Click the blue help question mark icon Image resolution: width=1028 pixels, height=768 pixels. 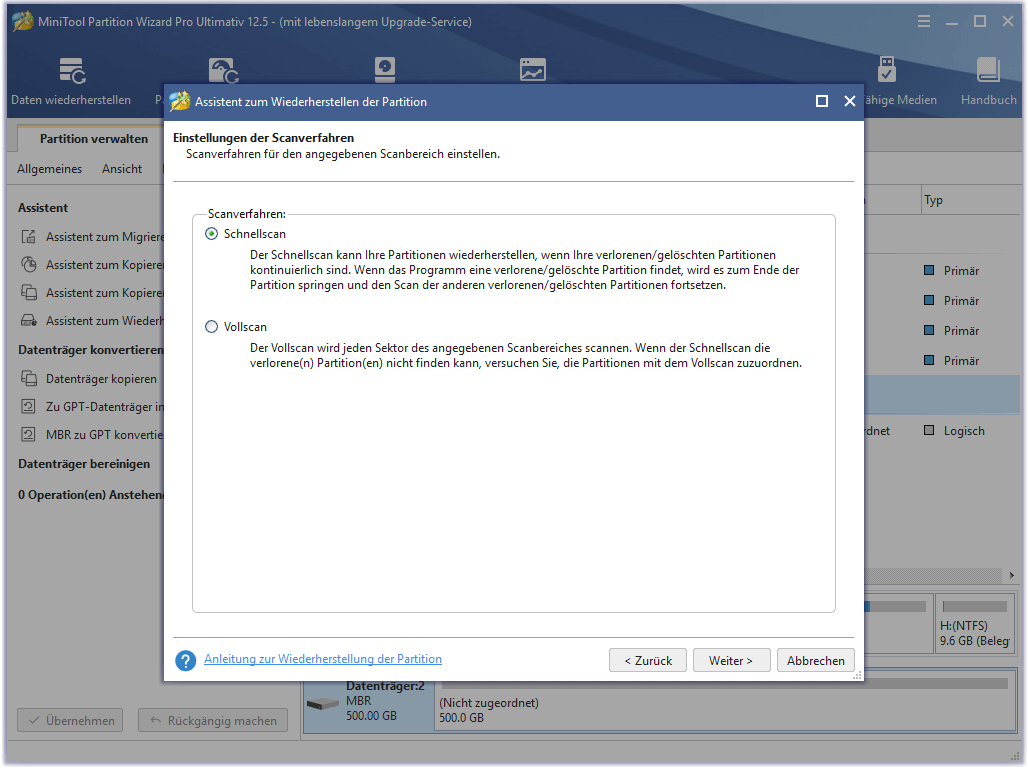186,660
